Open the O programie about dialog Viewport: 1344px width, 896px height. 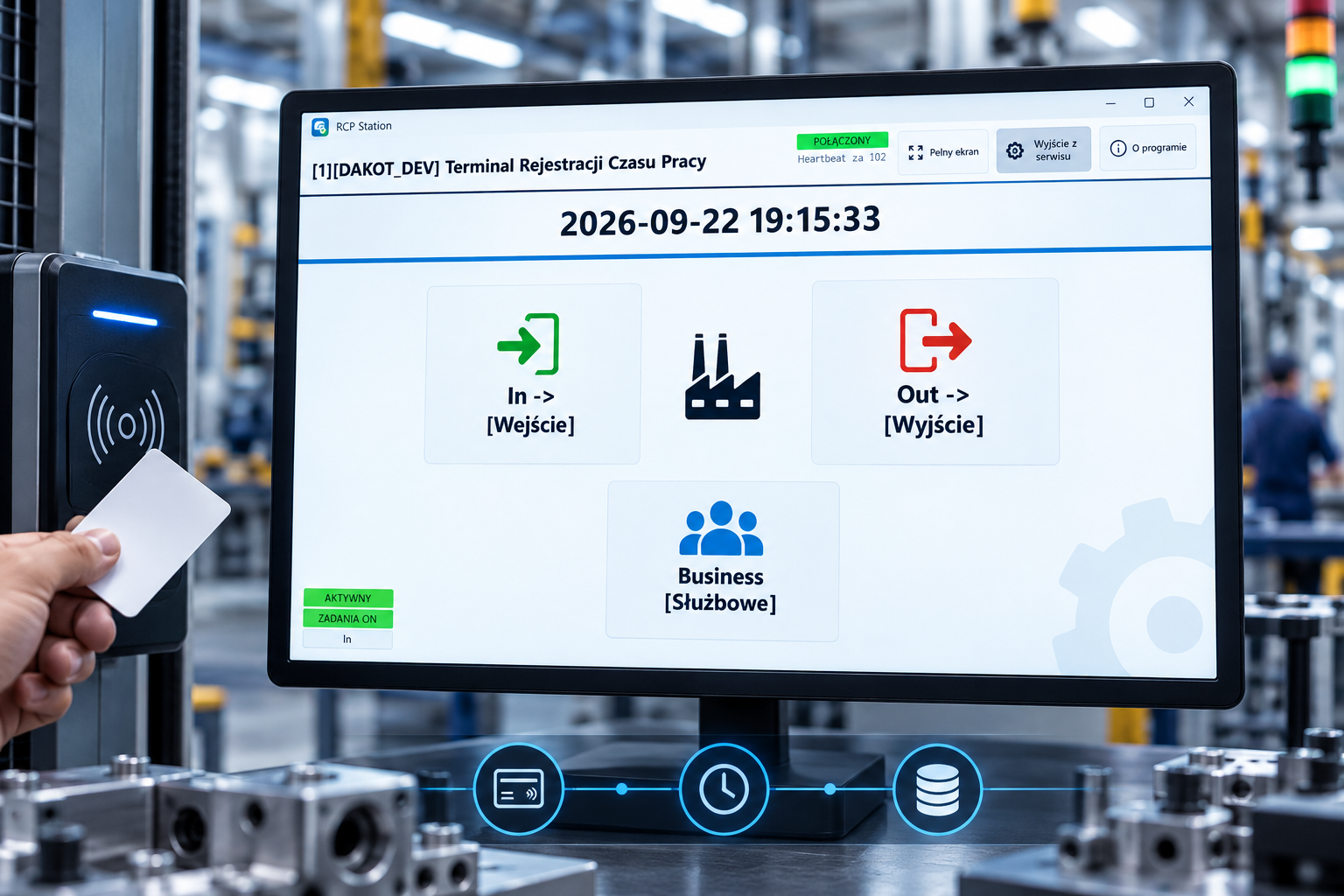pos(1148,148)
